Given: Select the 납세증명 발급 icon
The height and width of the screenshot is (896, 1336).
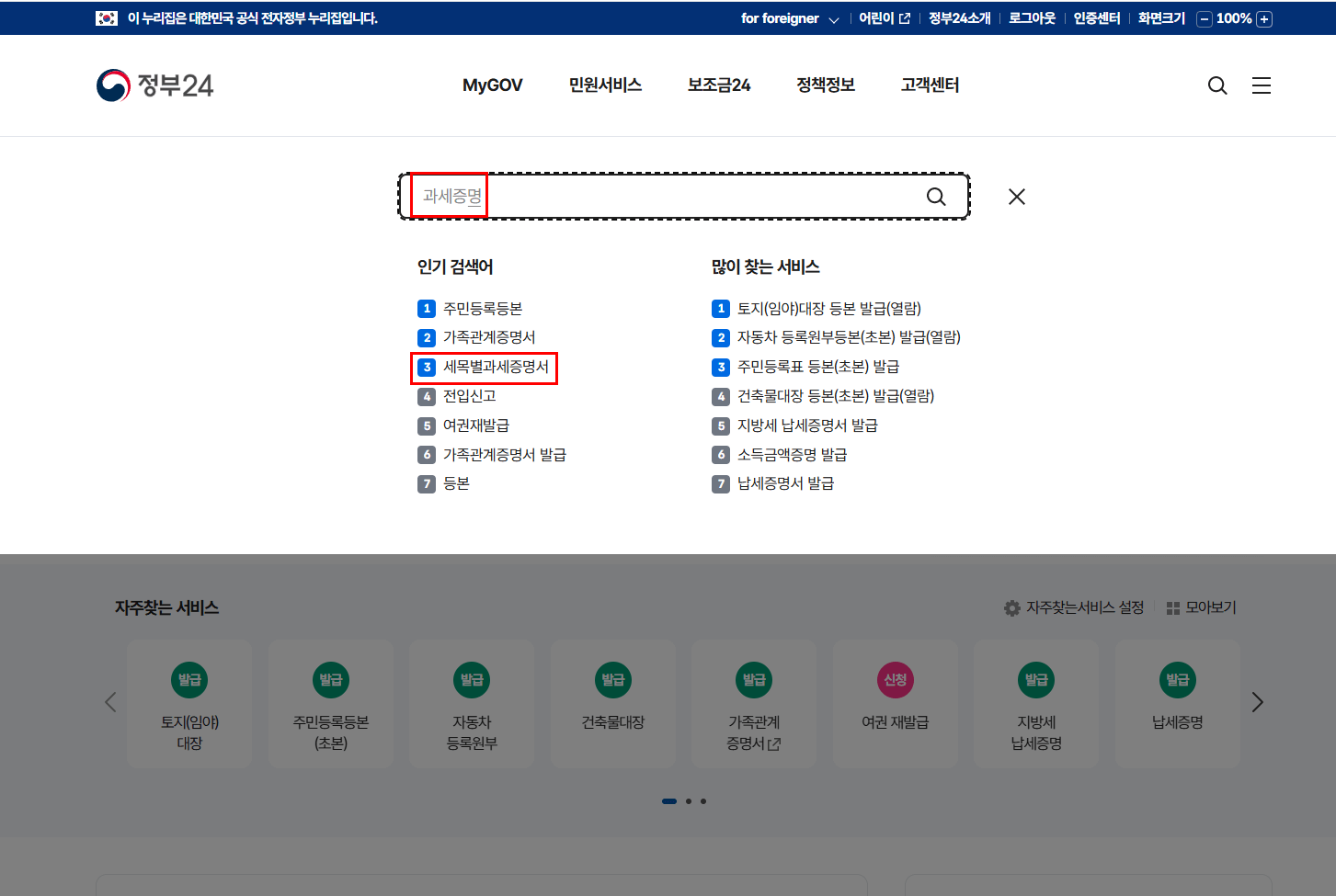Looking at the screenshot, I should pyautogui.click(x=1178, y=703).
